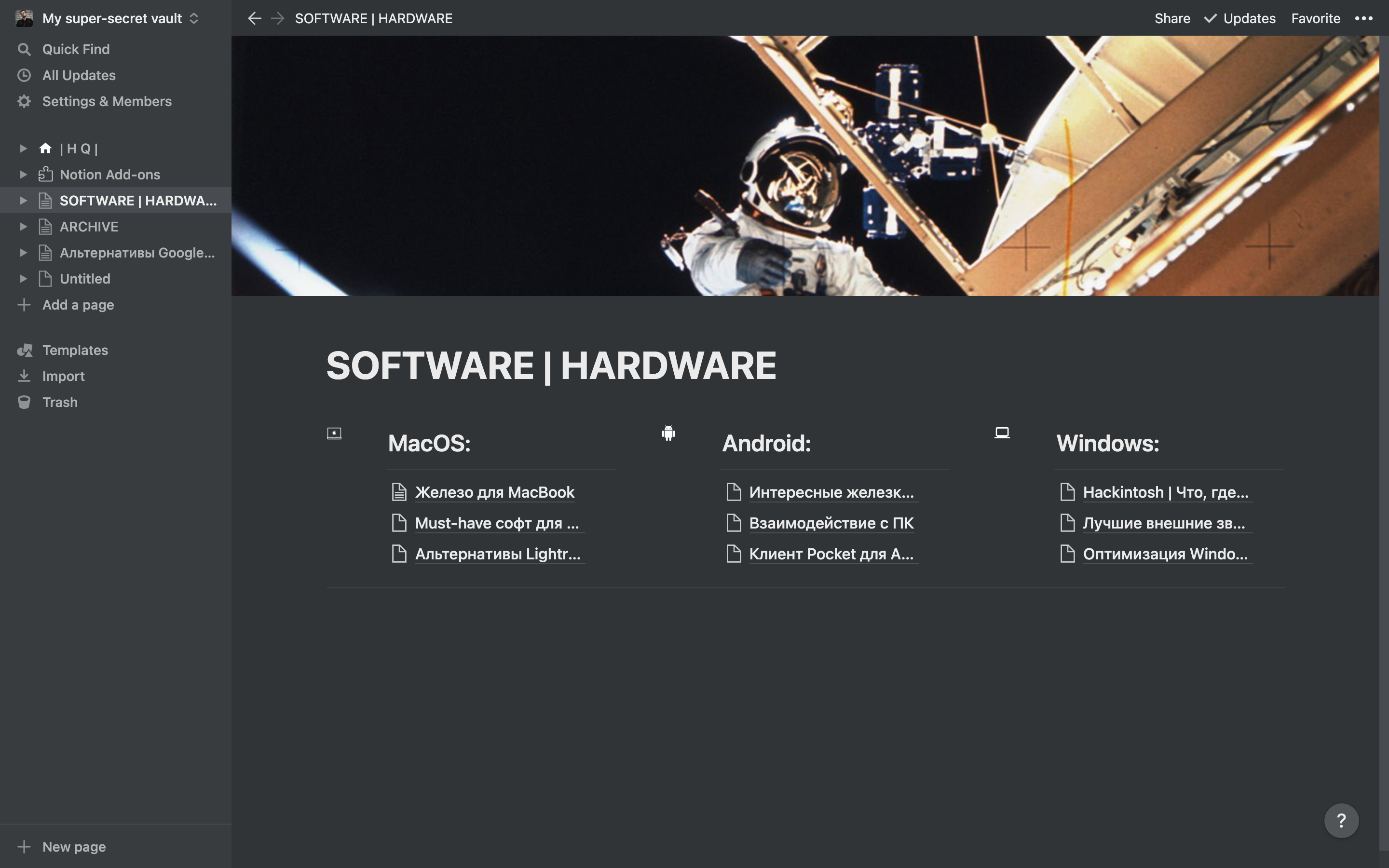
Task: Expand the Notion Add-ons page
Action: click(x=23, y=175)
